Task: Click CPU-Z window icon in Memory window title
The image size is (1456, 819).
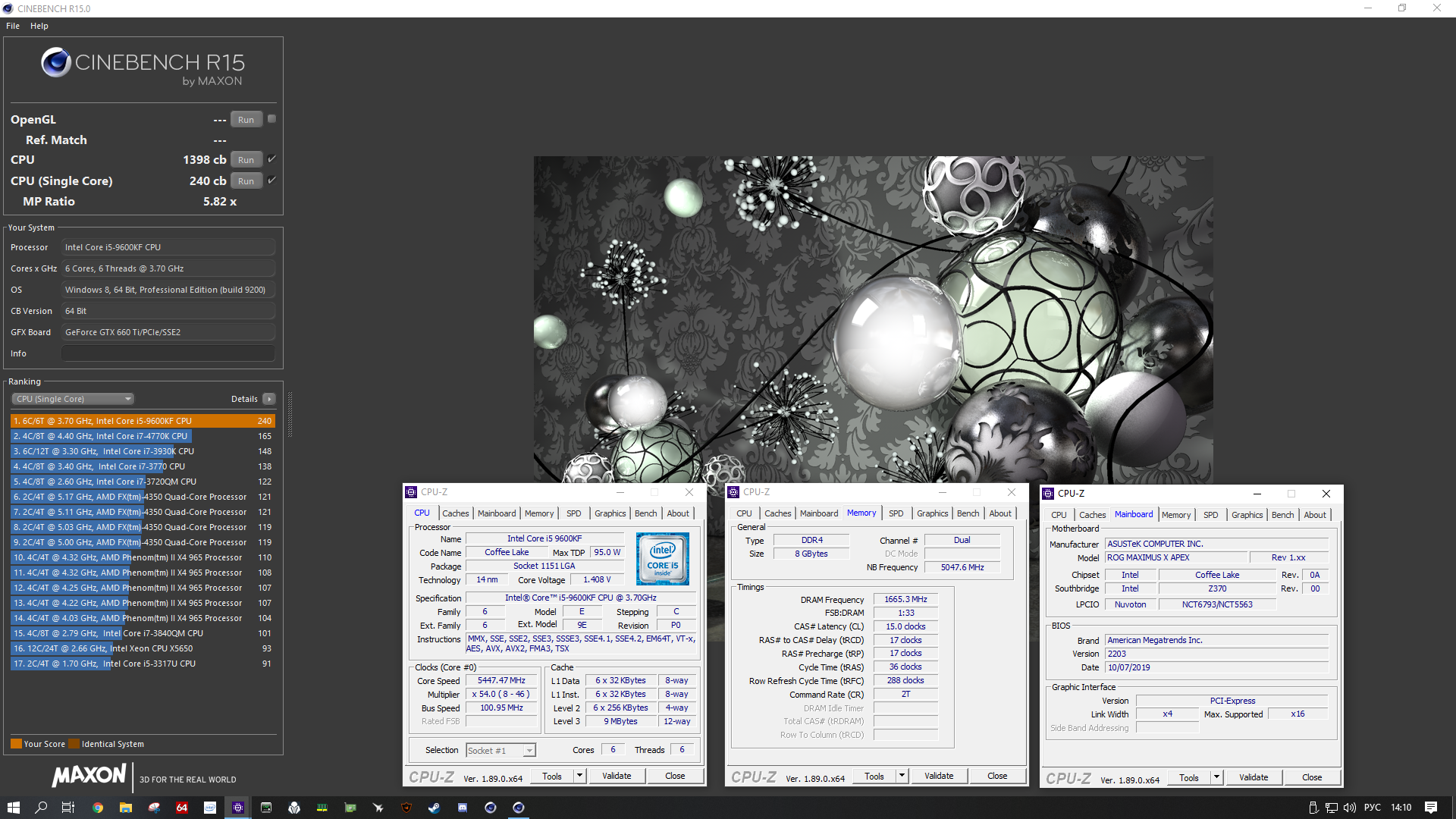Action: (x=733, y=492)
